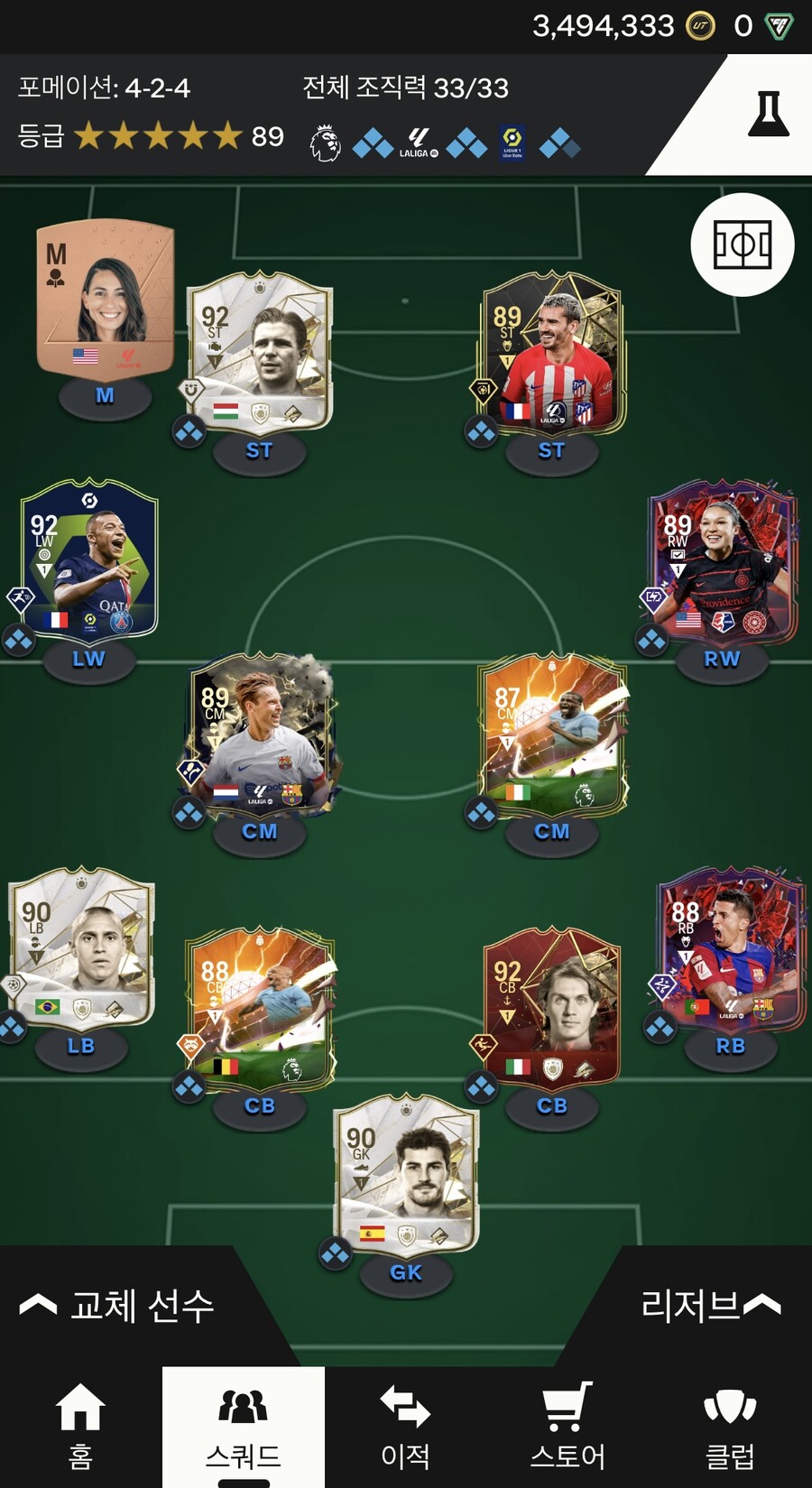812x1488 pixels.
Task: Tap the 89 ST Atletico striker card
Action: click(x=552, y=354)
